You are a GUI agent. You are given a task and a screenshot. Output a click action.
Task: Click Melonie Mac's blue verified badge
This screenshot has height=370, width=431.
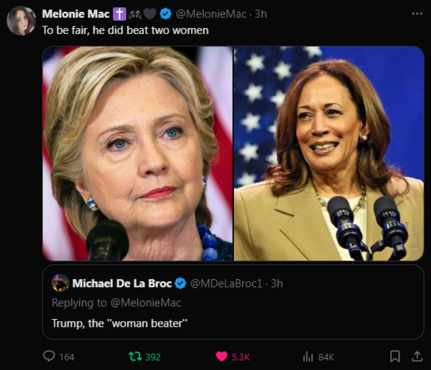pyautogui.click(x=166, y=14)
